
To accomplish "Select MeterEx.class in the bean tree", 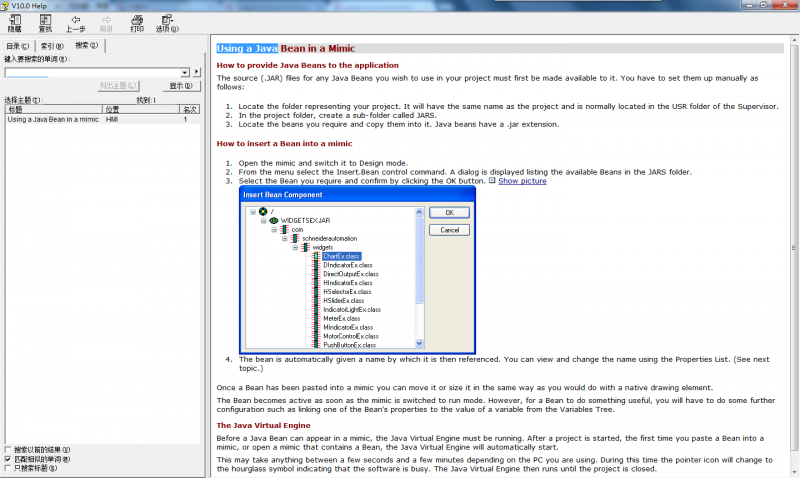I will tap(341, 318).
